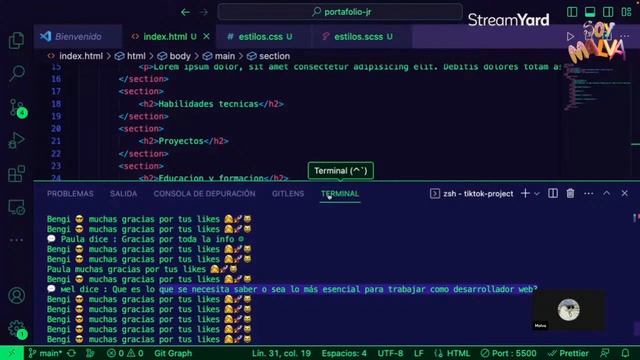The width and height of the screenshot is (640, 360).
Task: Select the zsh - tiktok-project terminal
Action: point(471,193)
